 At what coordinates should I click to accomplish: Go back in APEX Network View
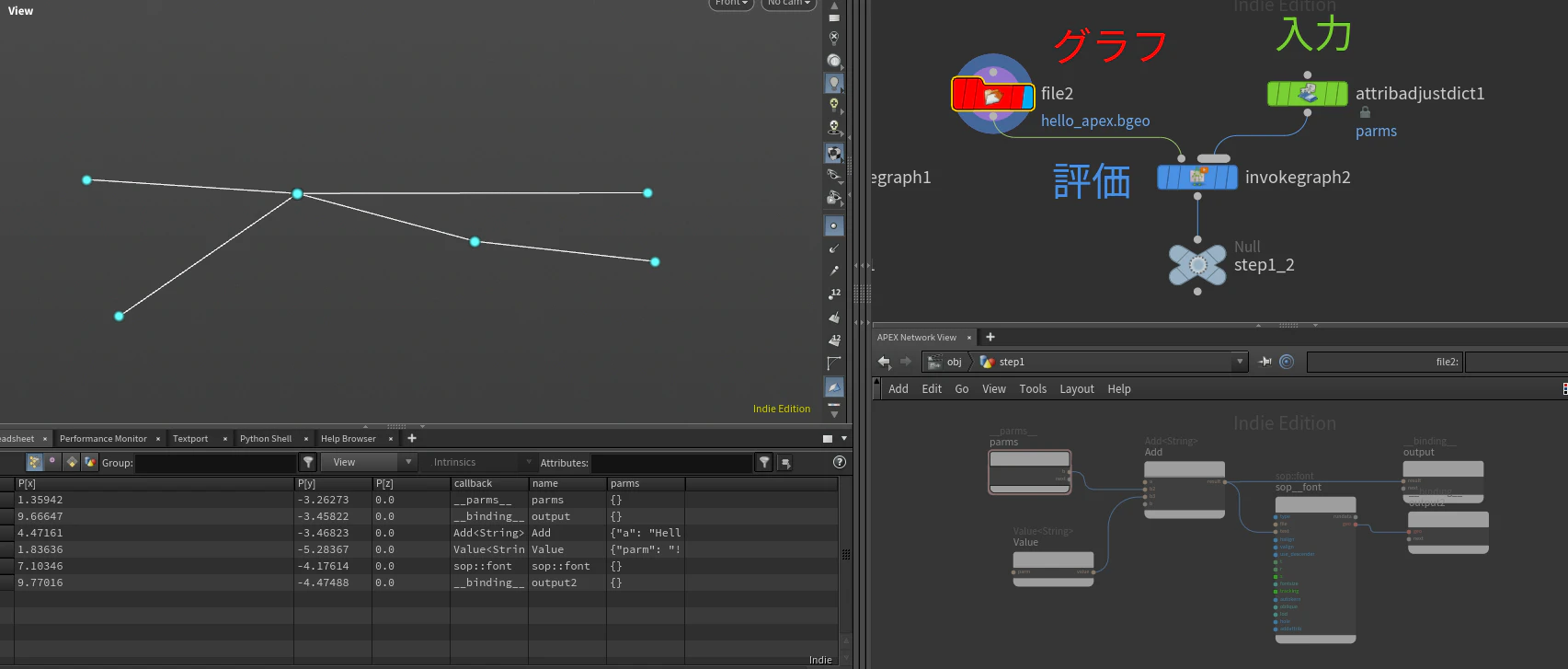point(885,362)
